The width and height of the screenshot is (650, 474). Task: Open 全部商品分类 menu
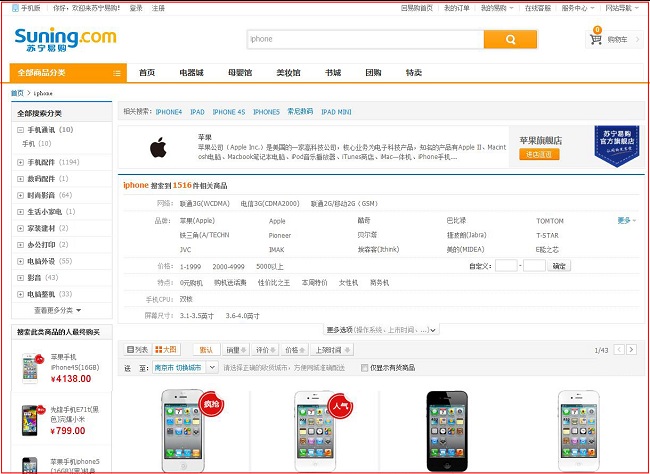68,73
